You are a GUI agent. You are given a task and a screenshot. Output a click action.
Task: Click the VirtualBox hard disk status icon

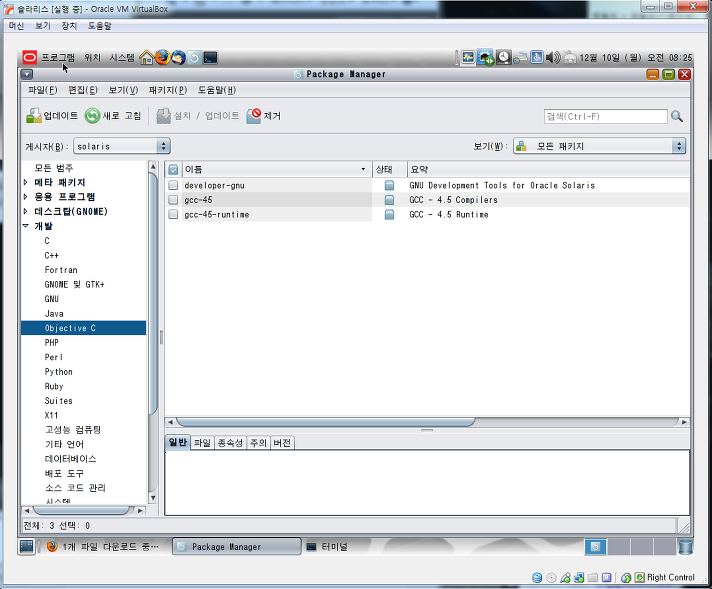point(537,578)
